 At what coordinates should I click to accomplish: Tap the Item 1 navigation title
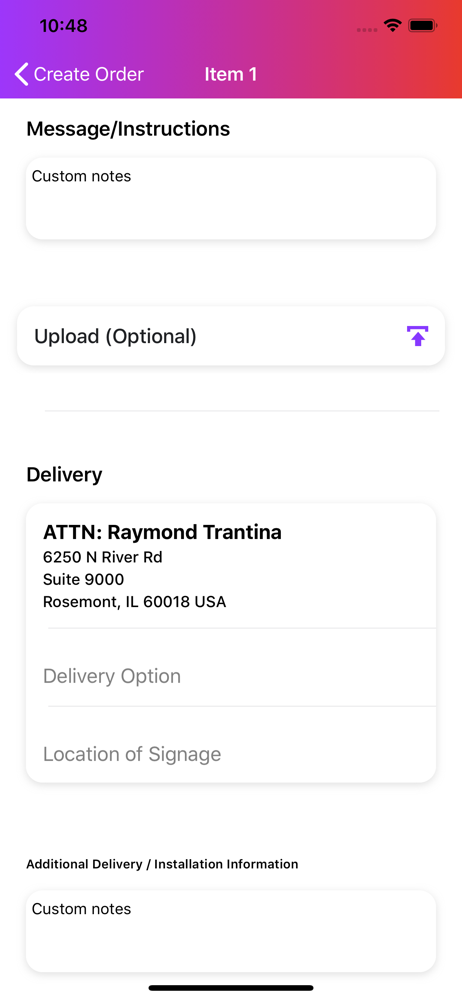pyautogui.click(x=231, y=75)
